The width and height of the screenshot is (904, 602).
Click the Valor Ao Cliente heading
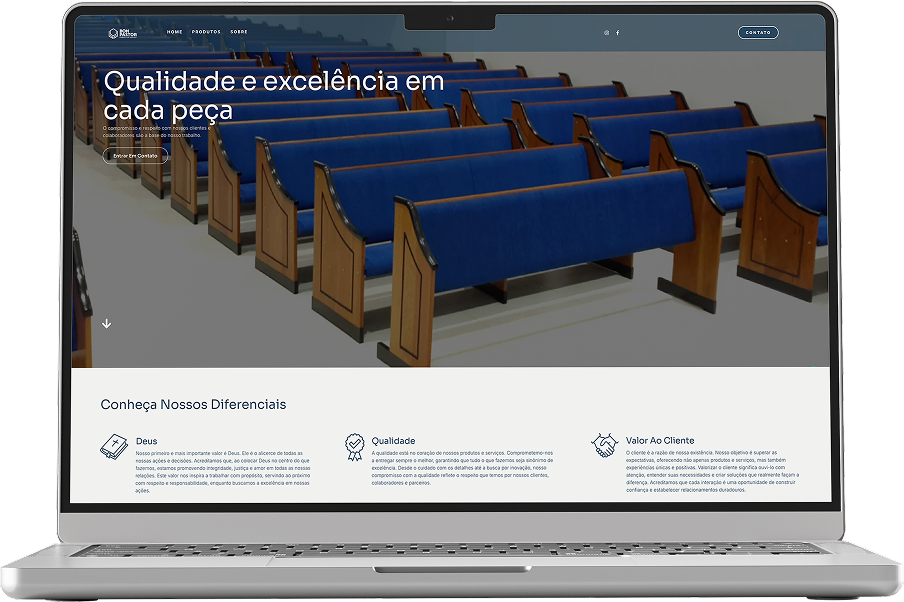coord(659,440)
